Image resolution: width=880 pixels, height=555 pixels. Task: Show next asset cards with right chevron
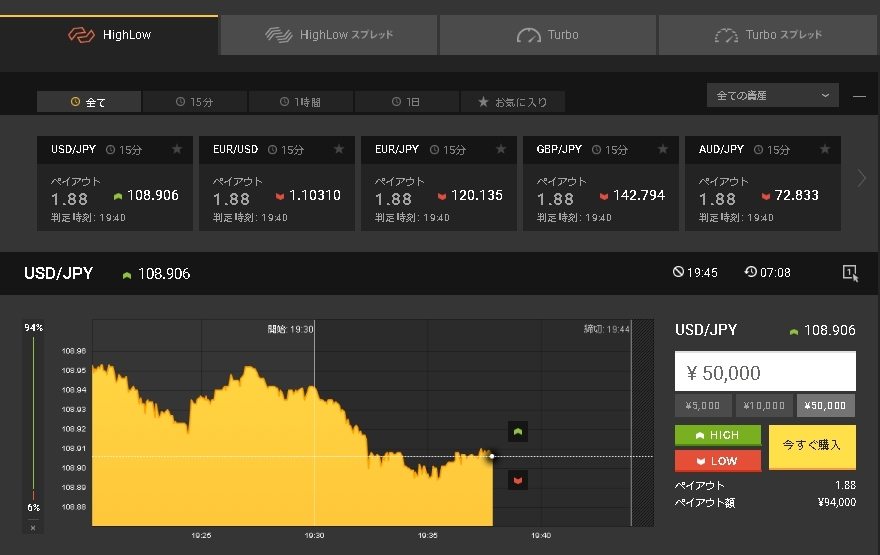click(x=861, y=178)
